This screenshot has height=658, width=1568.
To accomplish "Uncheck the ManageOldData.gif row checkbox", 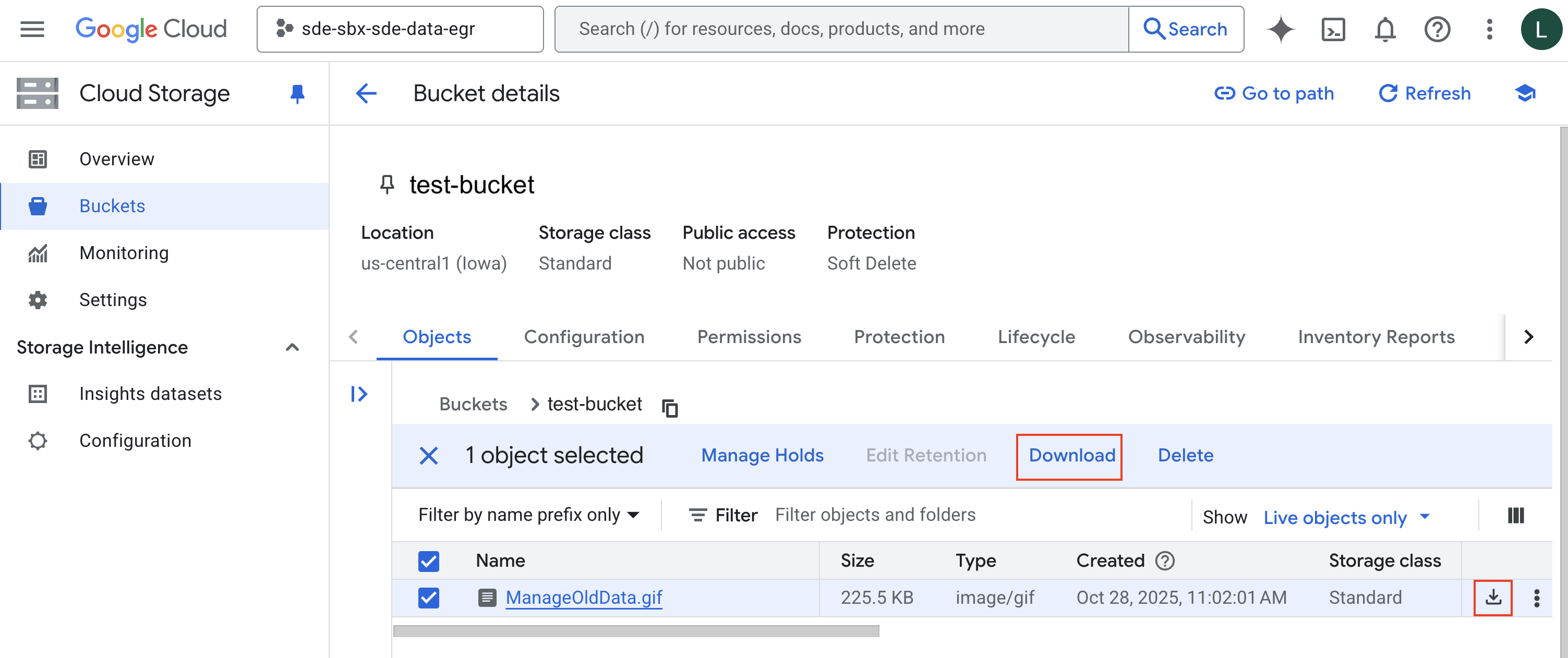I will pyautogui.click(x=429, y=598).
